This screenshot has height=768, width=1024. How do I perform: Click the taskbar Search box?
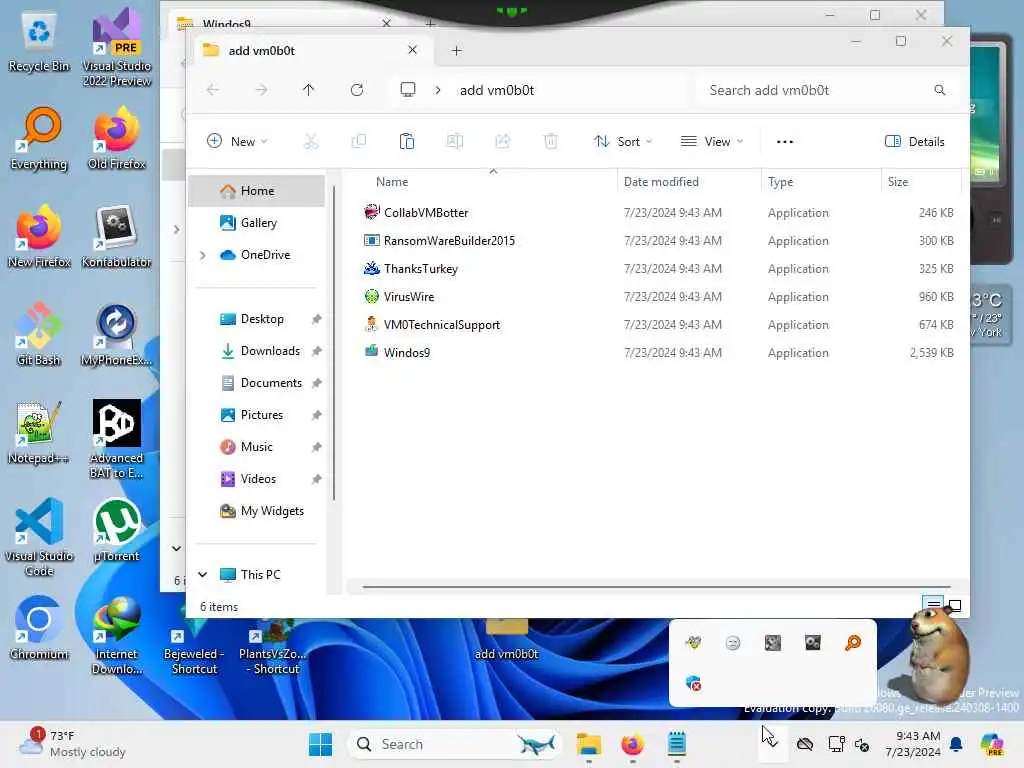click(x=455, y=744)
